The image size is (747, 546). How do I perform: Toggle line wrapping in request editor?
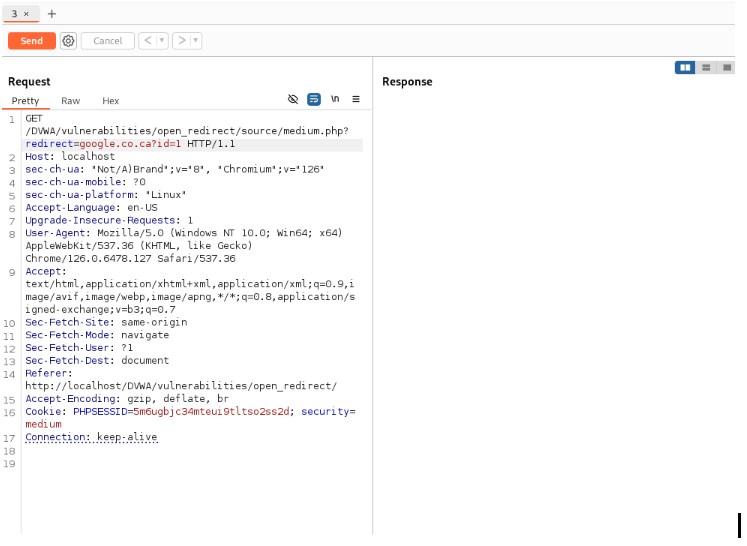pyautogui.click(x=314, y=100)
